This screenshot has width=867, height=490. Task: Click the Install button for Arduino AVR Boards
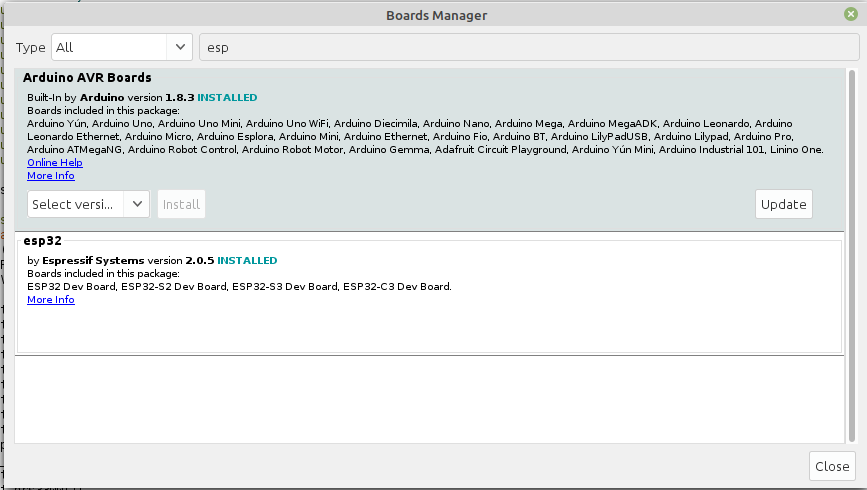click(181, 204)
